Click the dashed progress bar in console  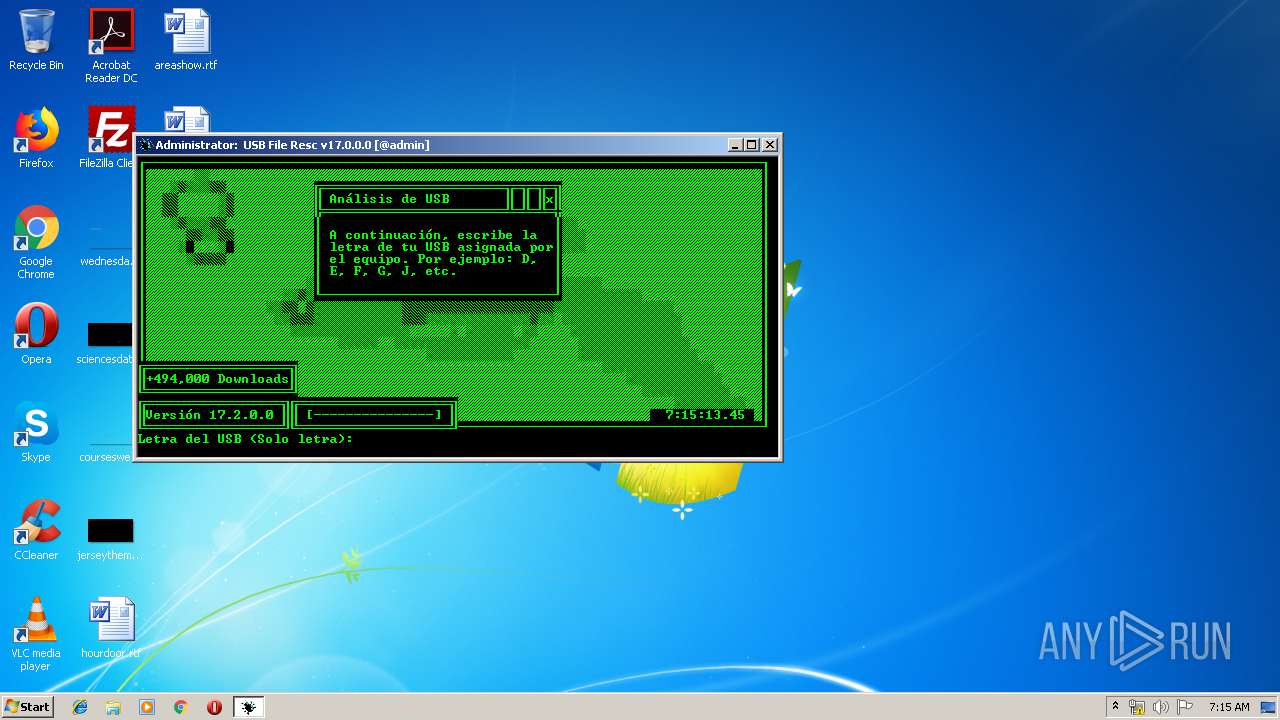pyautogui.click(x=374, y=415)
